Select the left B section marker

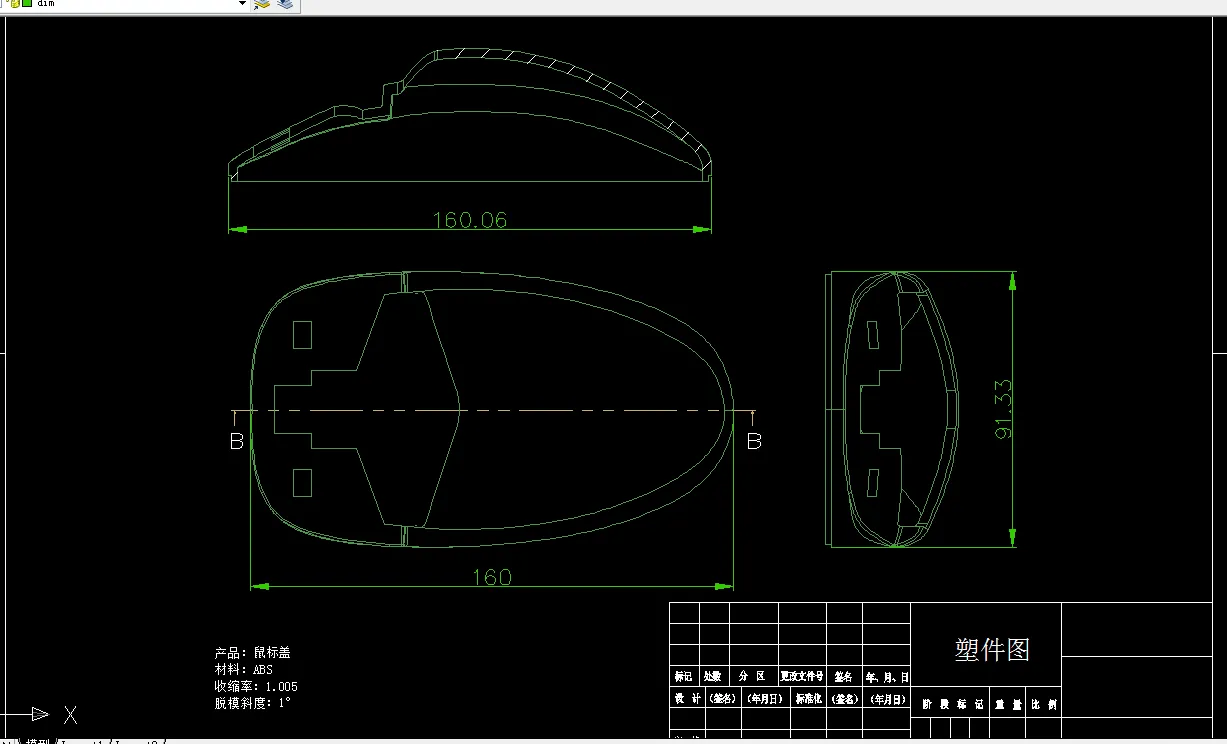(237, 441)
